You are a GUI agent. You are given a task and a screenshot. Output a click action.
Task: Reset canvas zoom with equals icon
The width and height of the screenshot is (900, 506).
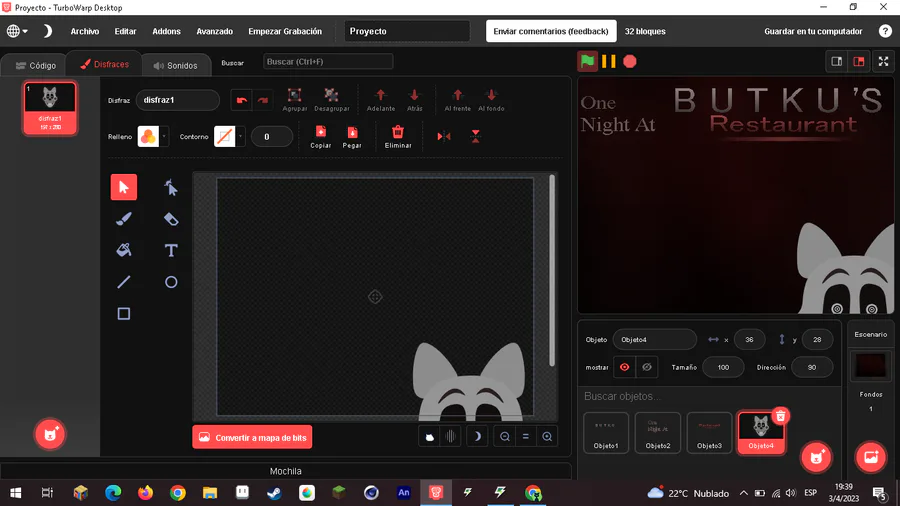[x=526, y=437]
